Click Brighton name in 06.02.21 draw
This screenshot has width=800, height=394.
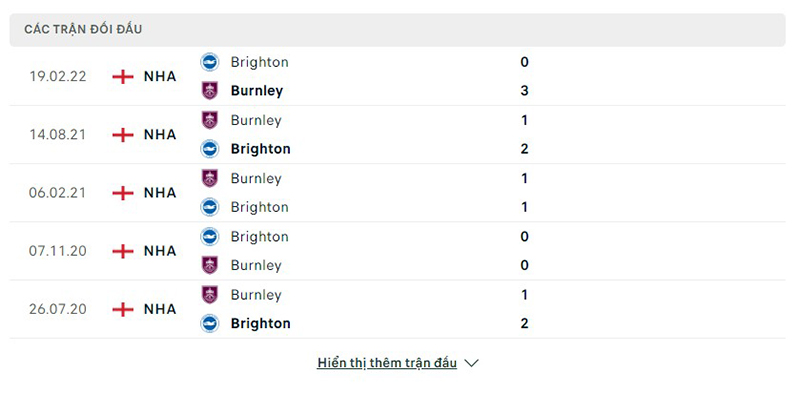point(260,207)
